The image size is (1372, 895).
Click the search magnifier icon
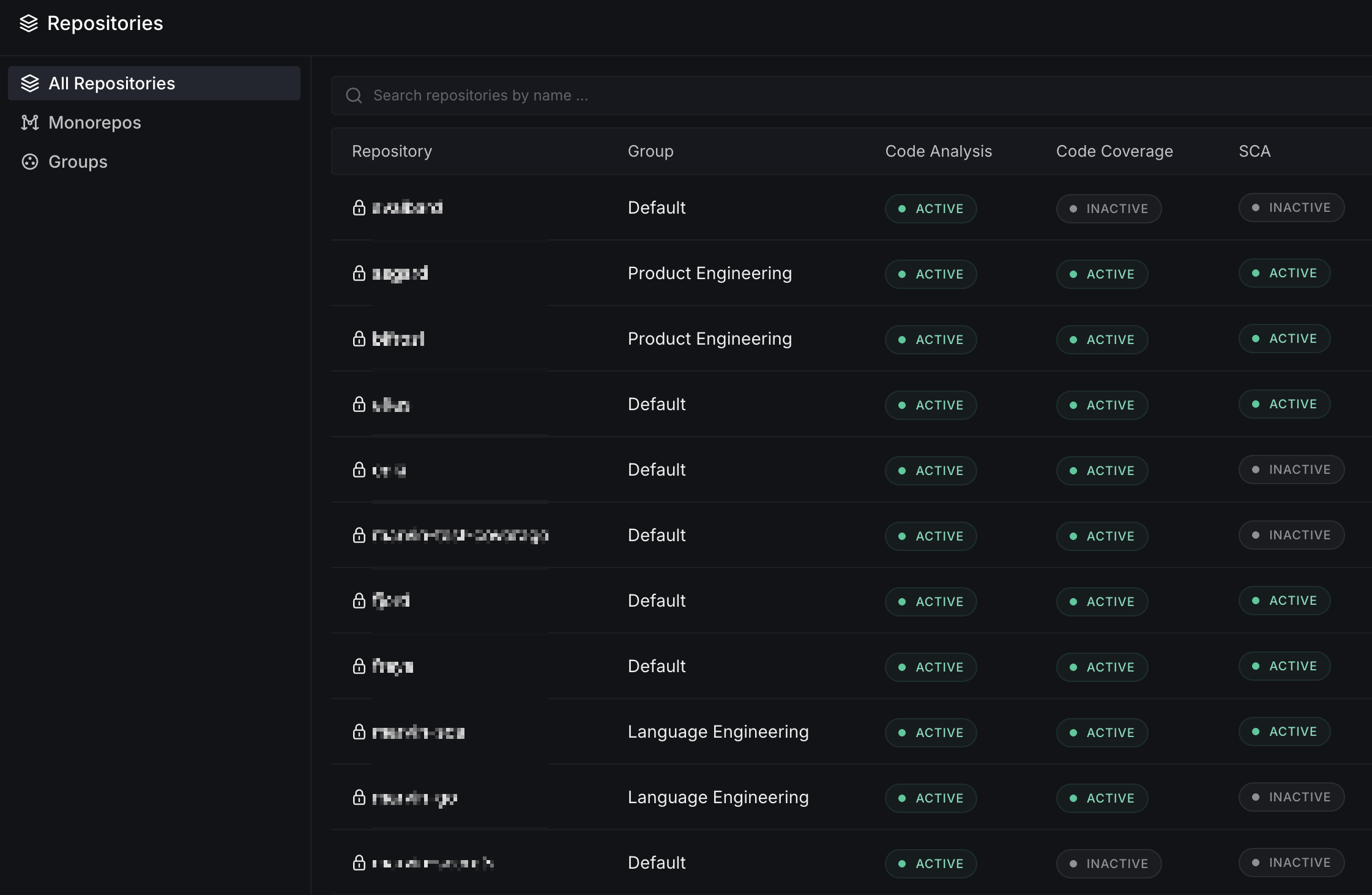point(354,95)
